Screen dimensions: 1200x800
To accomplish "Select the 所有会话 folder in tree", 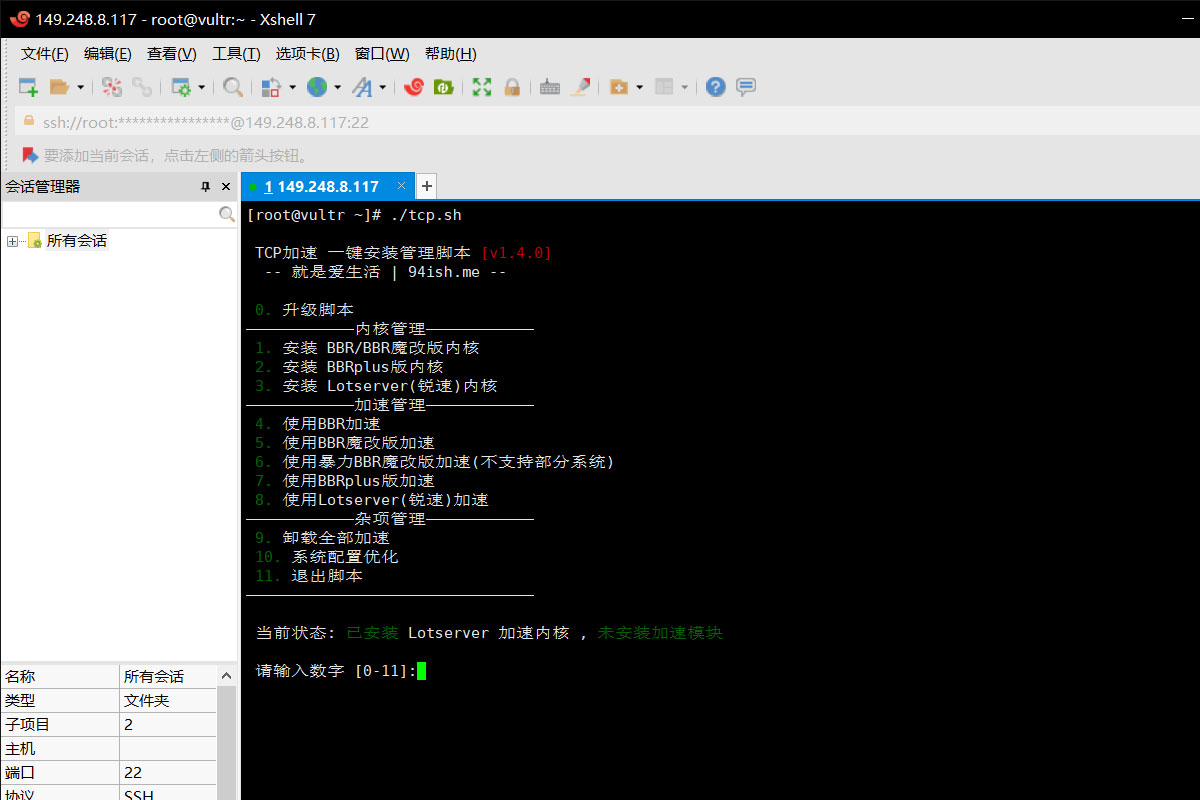I will click(76, 241).
